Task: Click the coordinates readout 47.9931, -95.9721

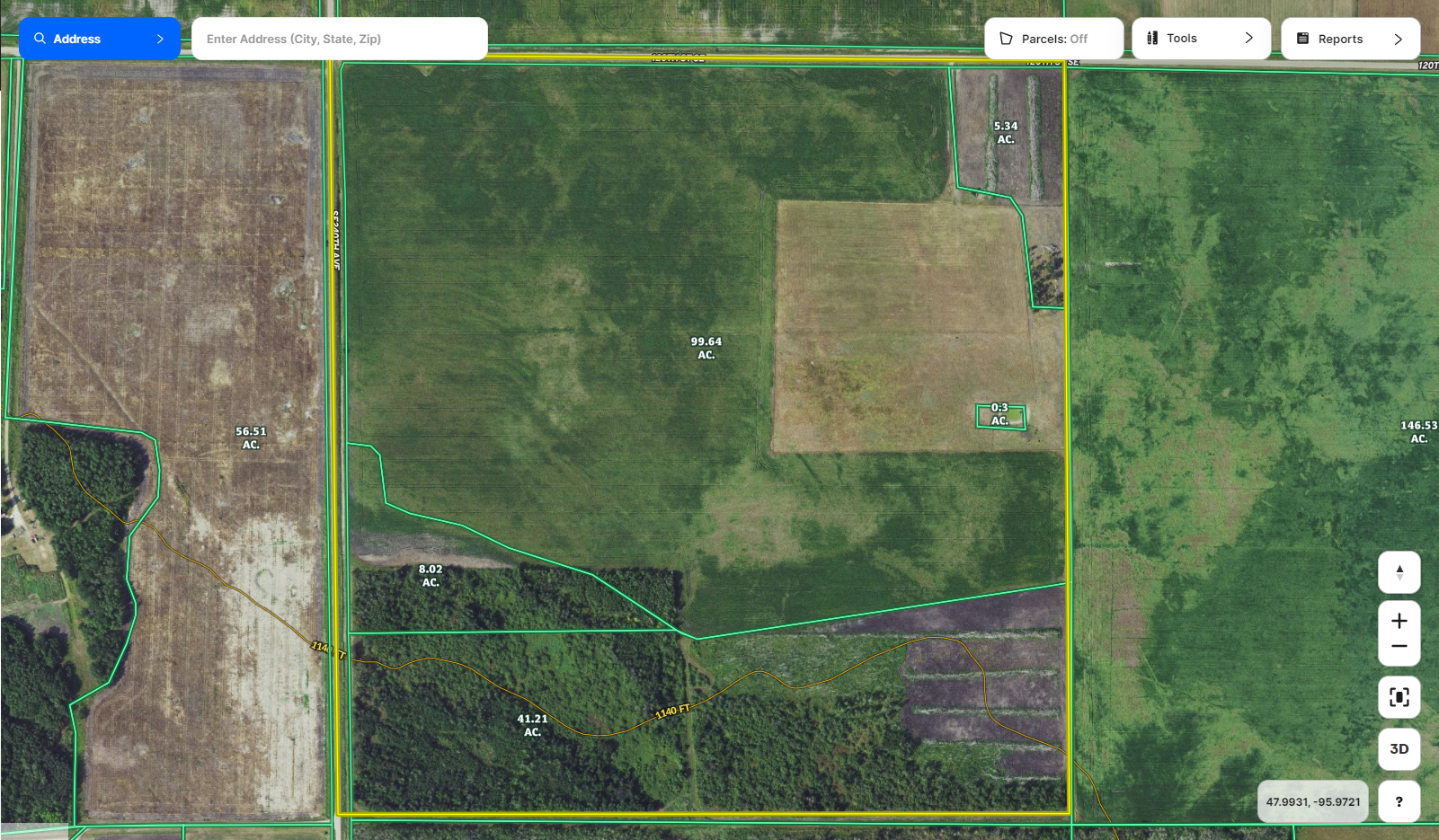Action: point(1312,801)
